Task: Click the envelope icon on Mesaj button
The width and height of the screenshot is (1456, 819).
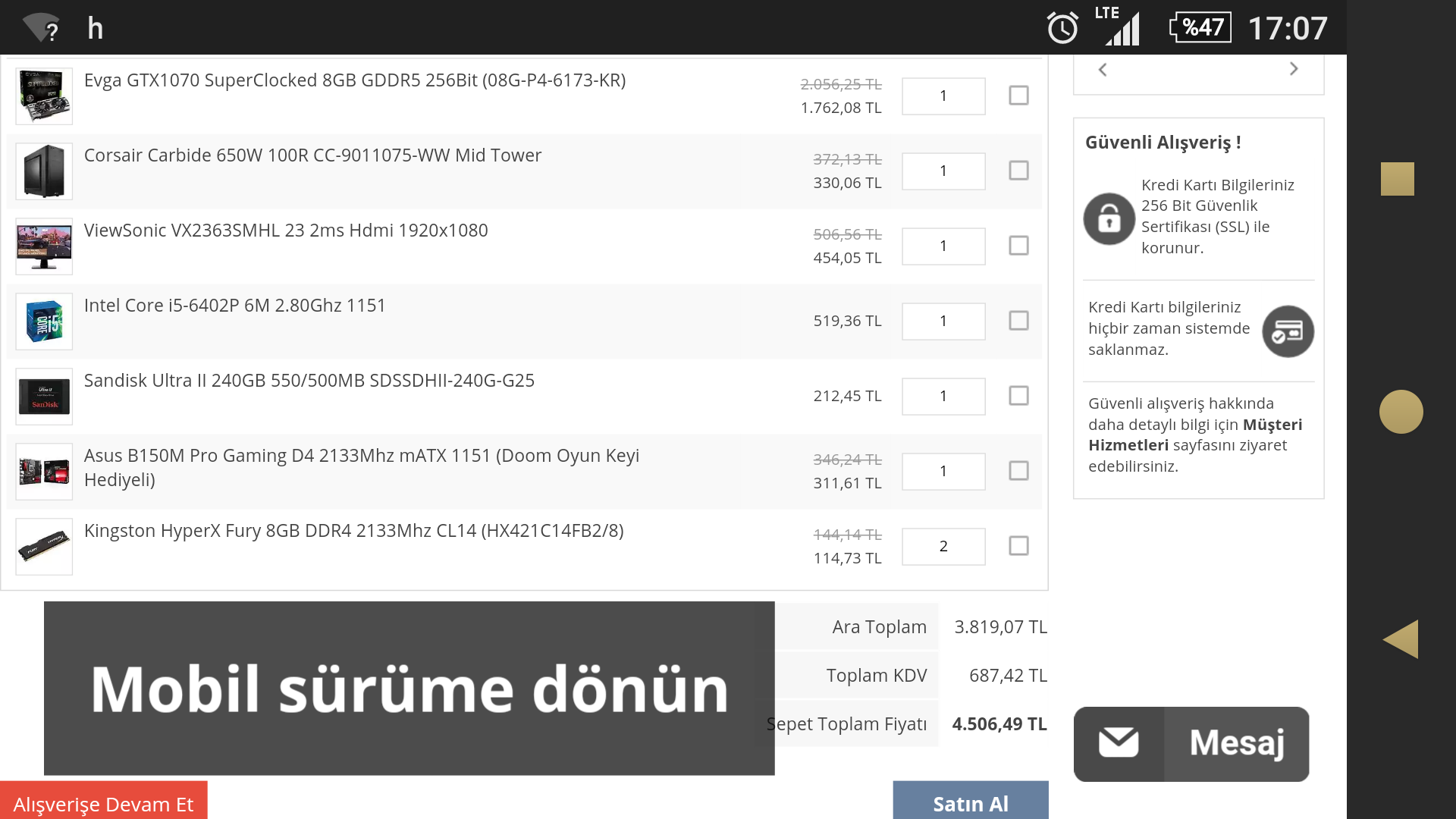Action: 1119,744
